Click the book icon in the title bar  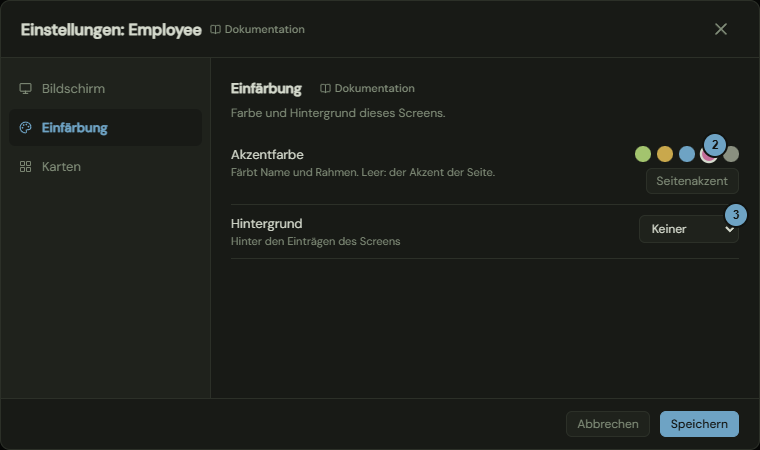coord(215,30)
